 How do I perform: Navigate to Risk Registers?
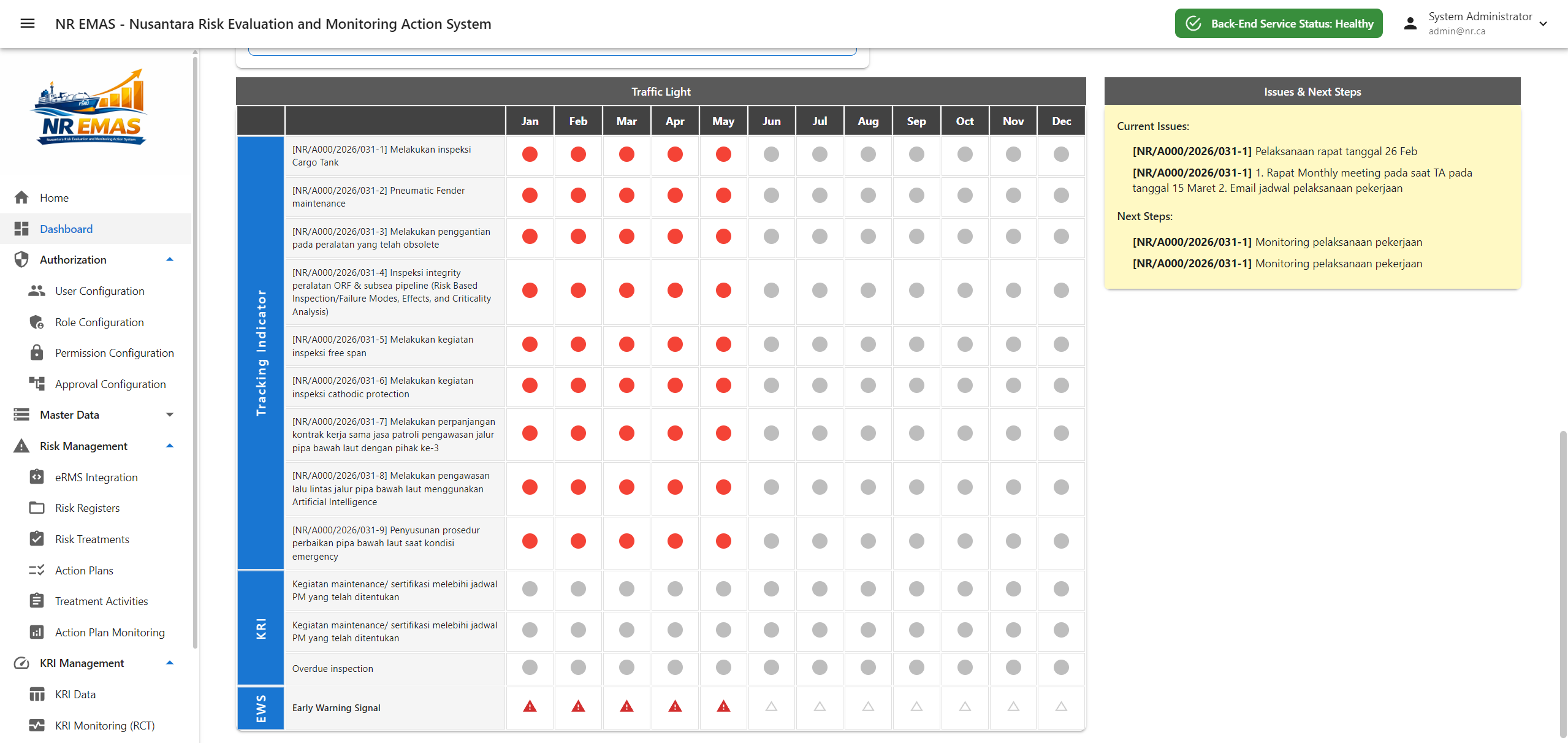(x=96, y=508)
